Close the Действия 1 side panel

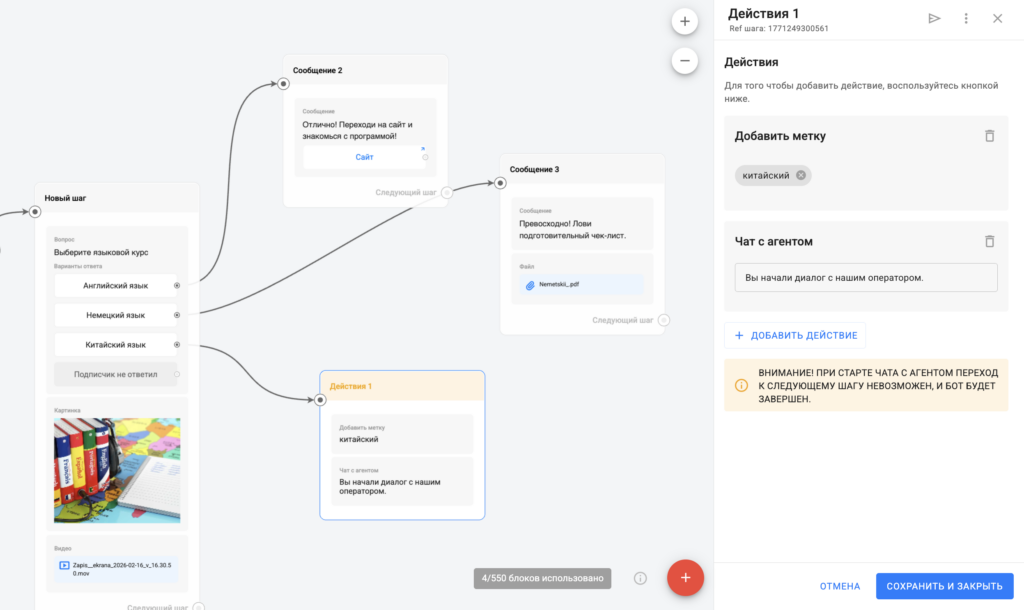997,18
